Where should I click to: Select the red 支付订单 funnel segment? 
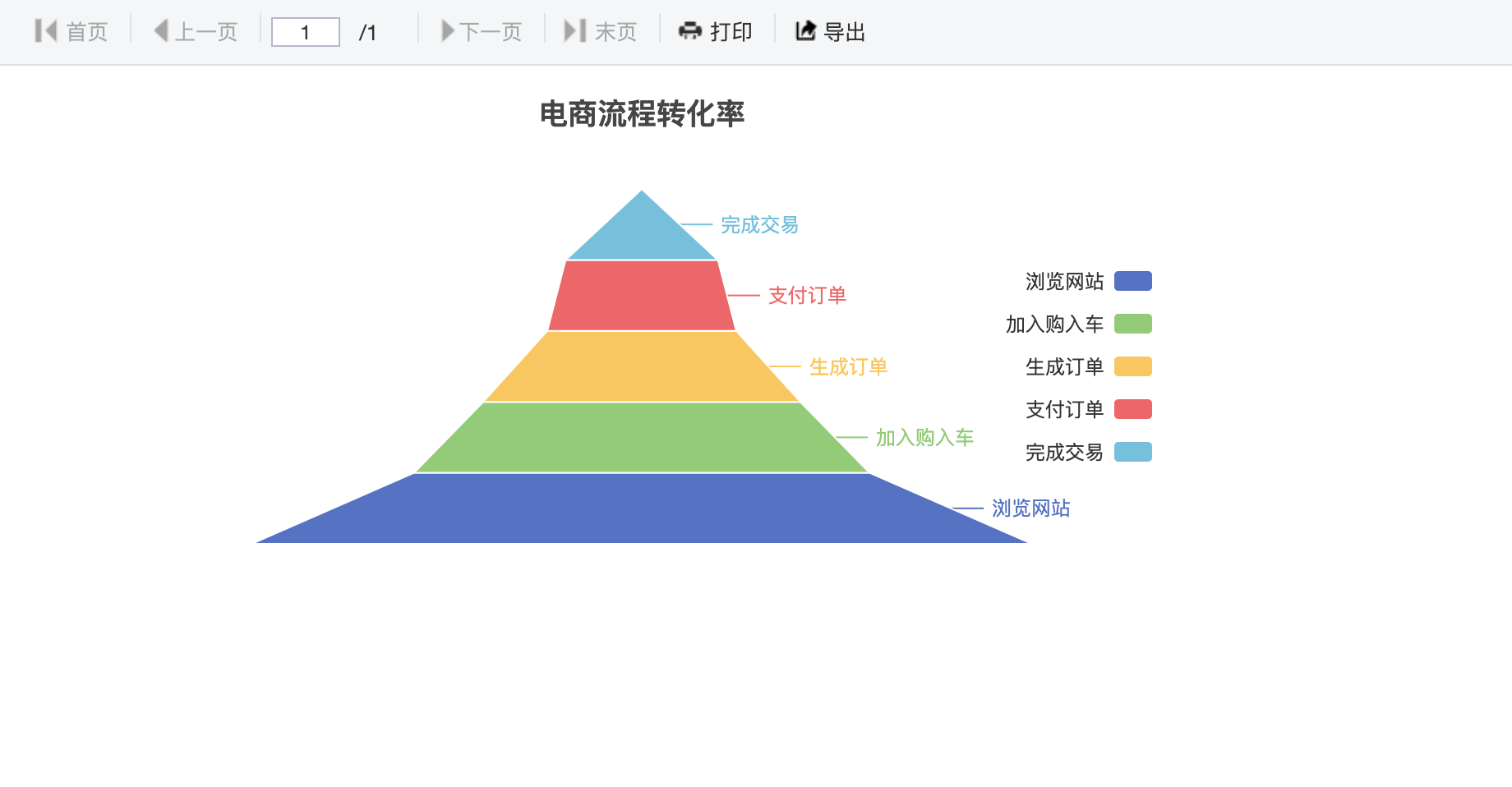[x=642, y=296]
